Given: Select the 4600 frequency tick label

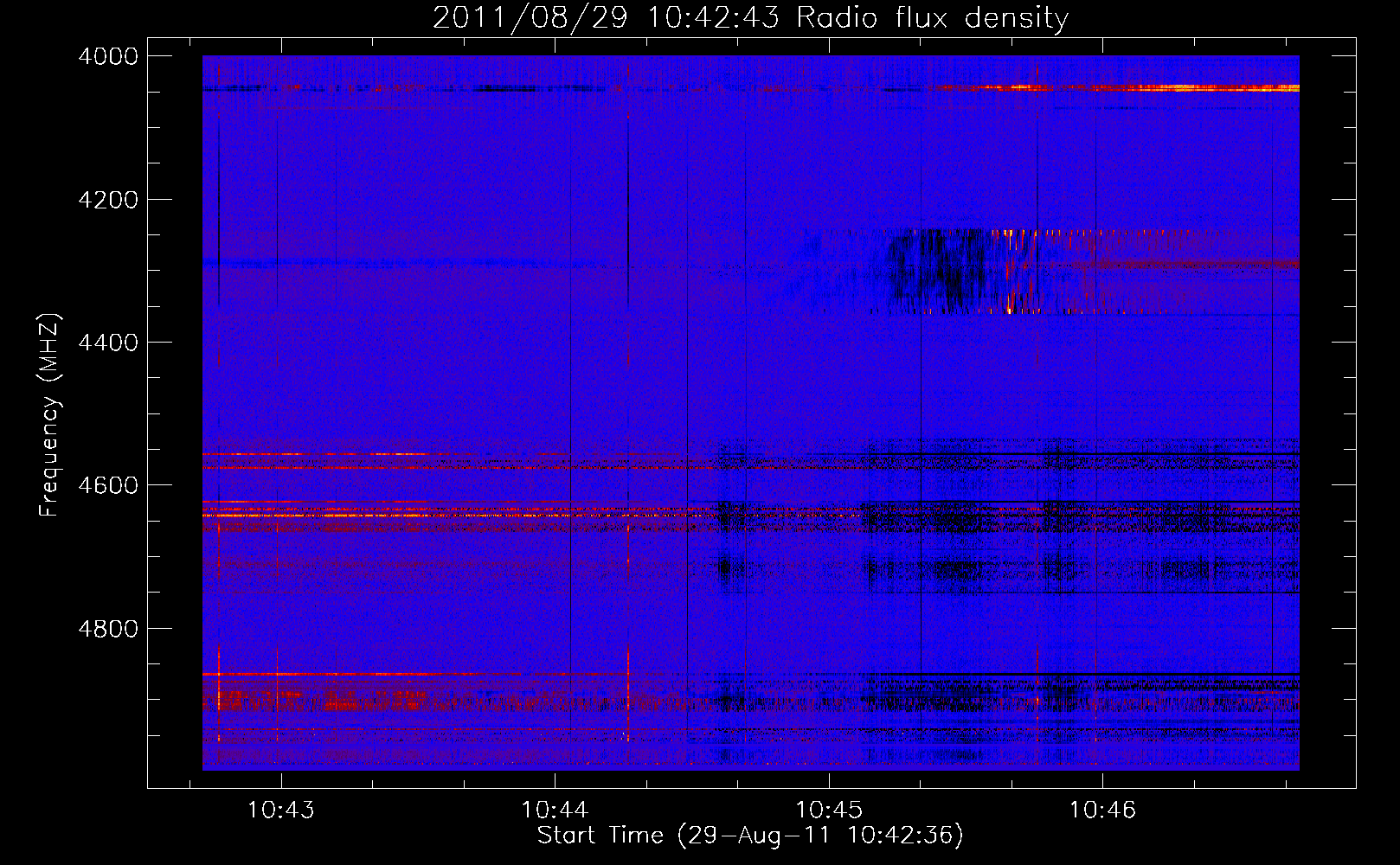Looking at the screenshot, I should tap(108, 485).
